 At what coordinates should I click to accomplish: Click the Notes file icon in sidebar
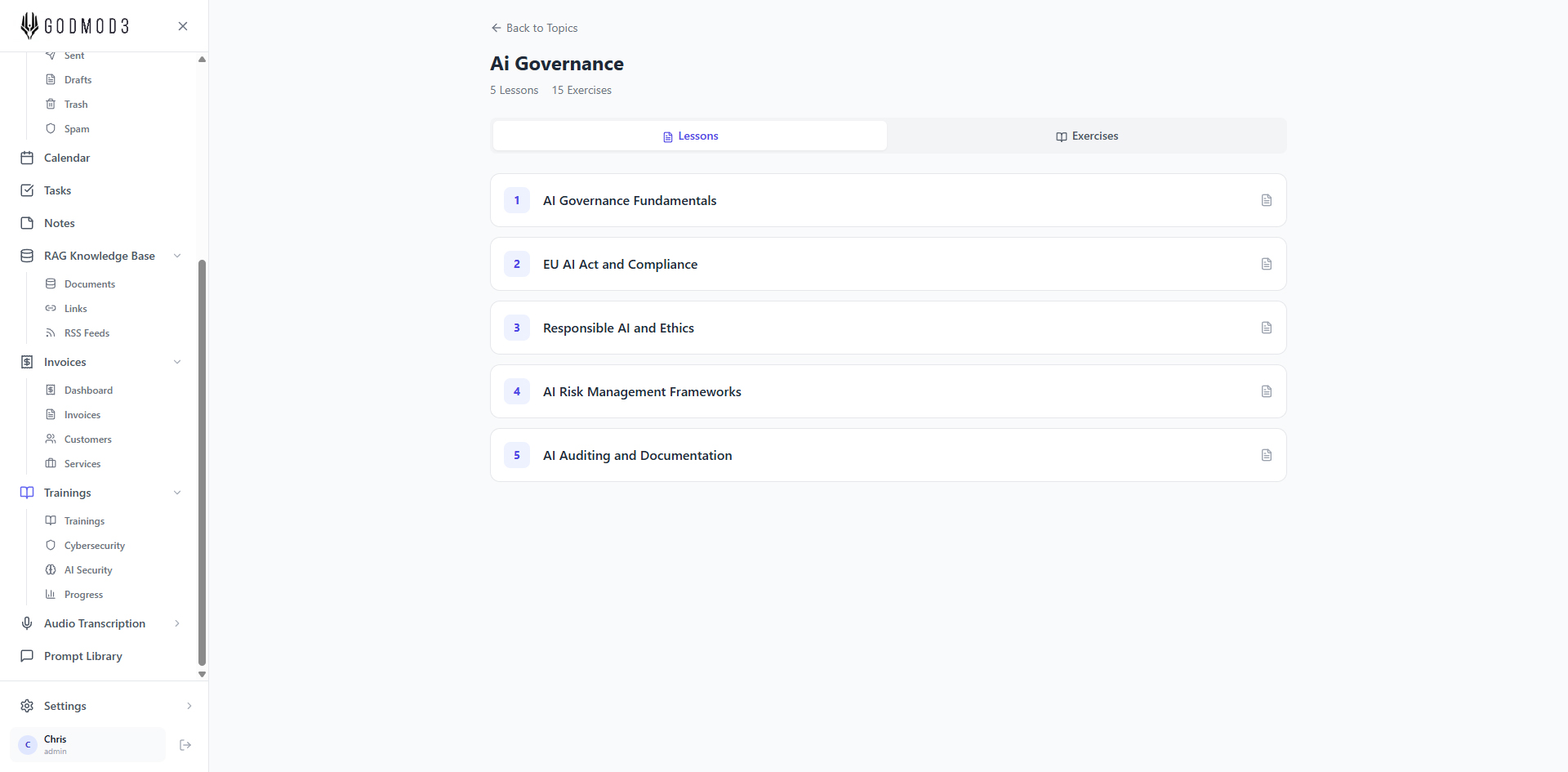click(27, 223)
